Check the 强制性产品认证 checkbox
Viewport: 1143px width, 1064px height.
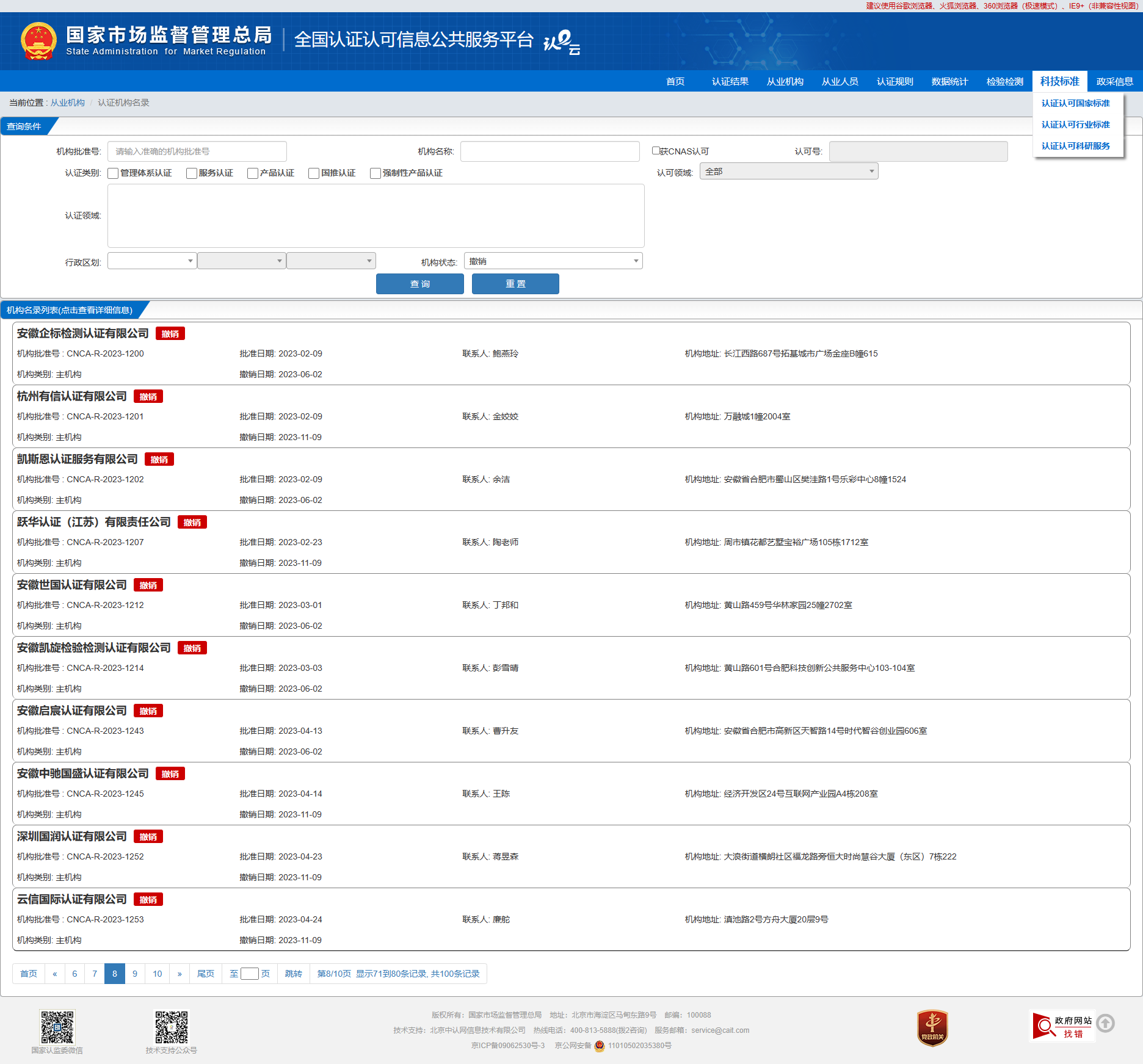(x=376, y=173)
